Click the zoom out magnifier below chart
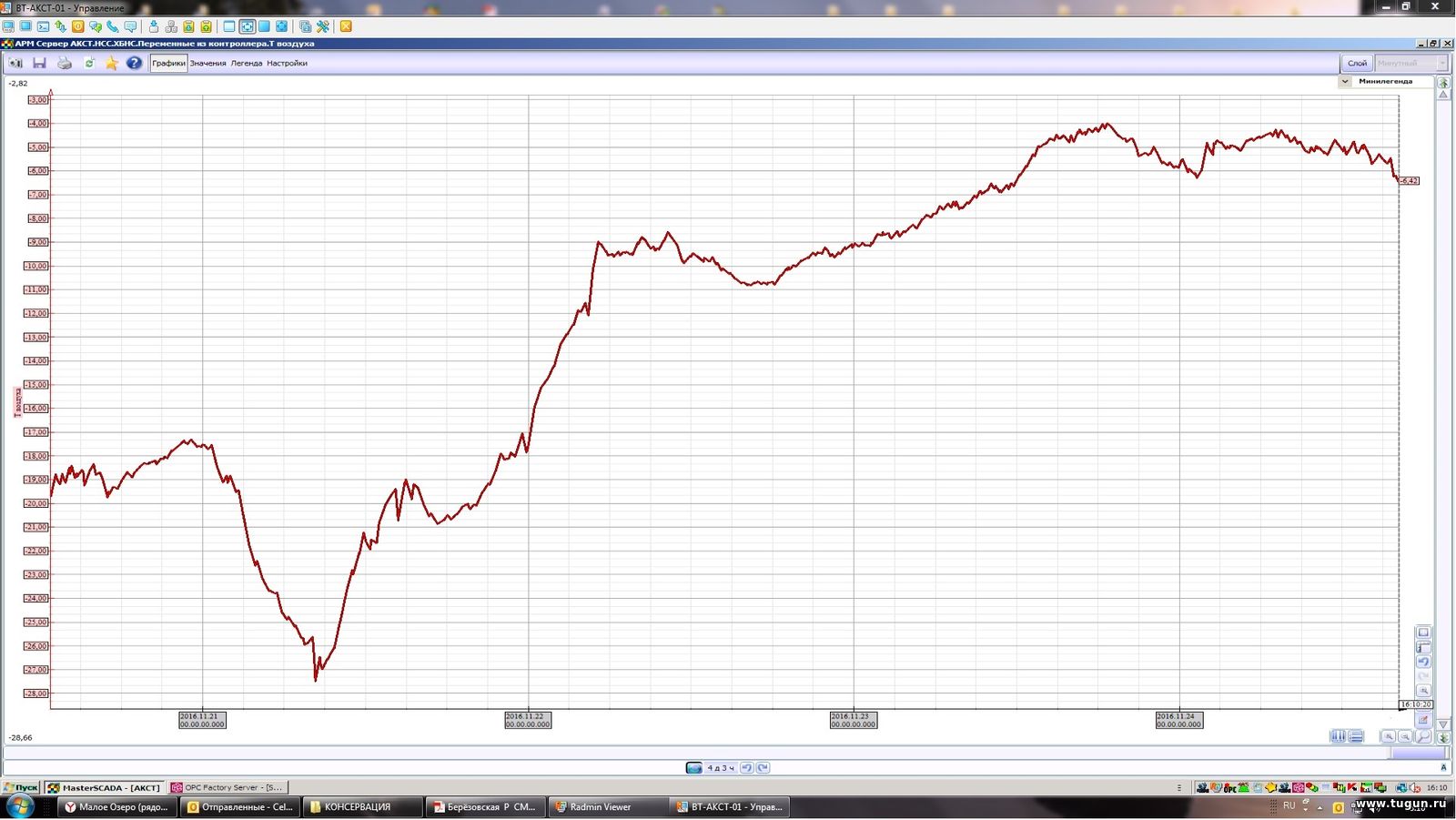1456x820 pixels. click(1406, 736)
